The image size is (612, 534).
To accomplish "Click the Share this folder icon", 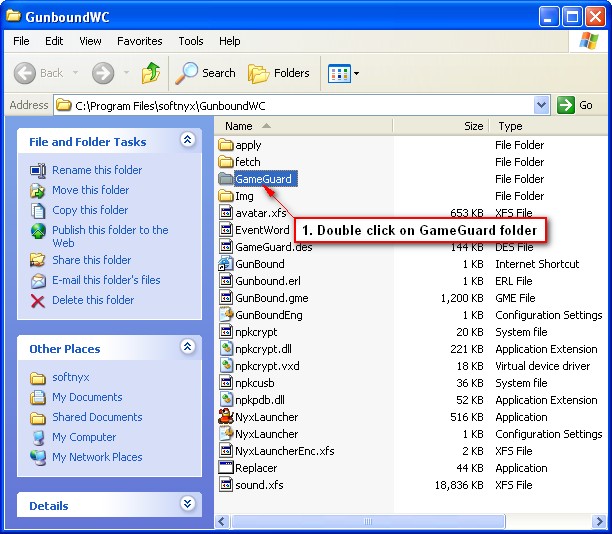I will pos(38,260).
